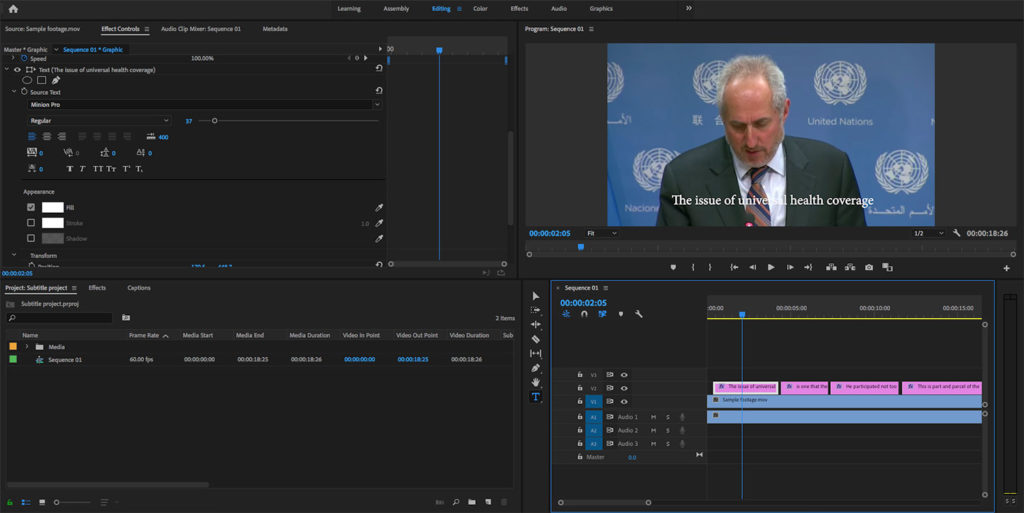Show more workspaces with double chevron
The image size is (1024, 513).
(688, 8)
